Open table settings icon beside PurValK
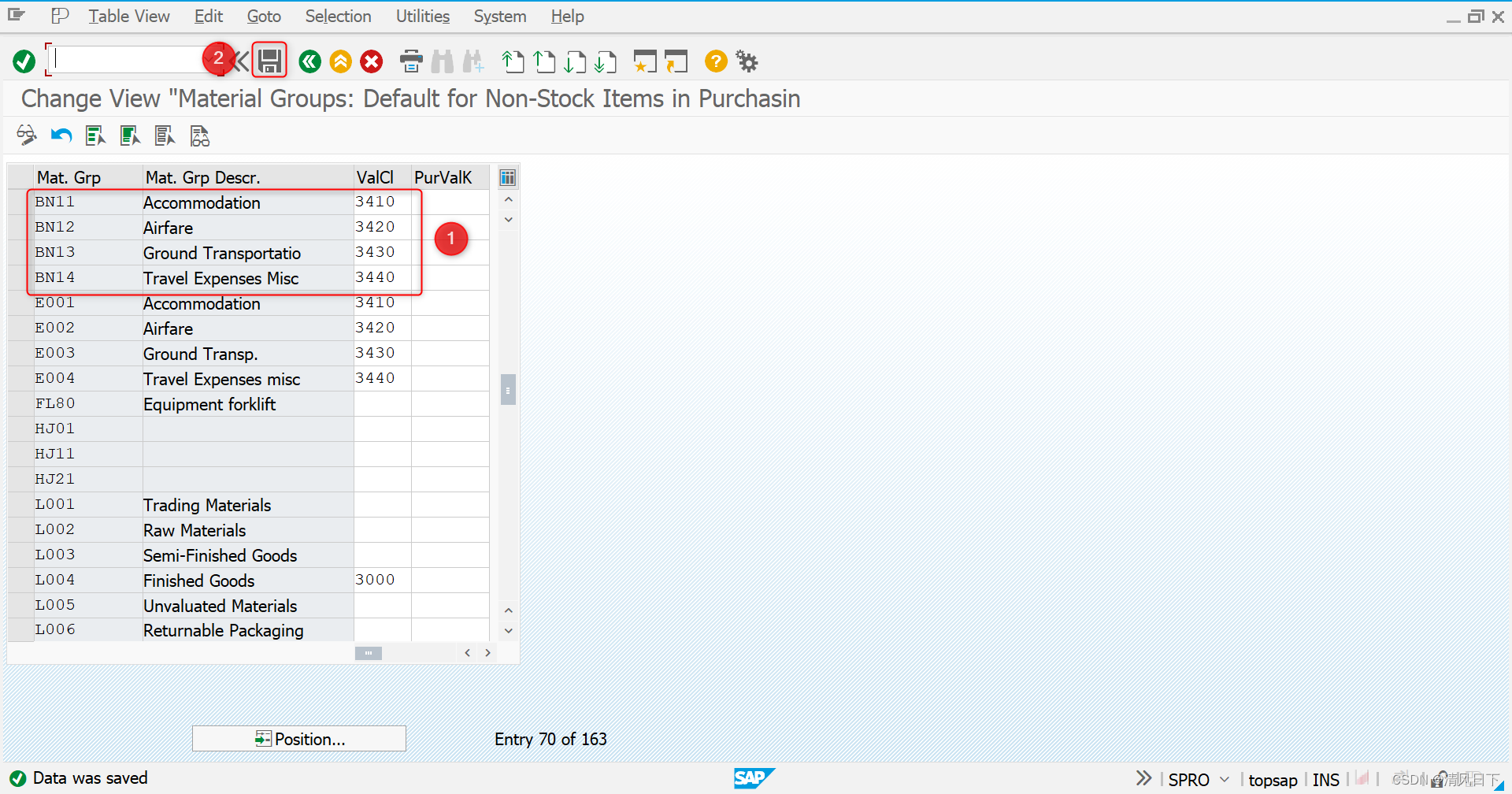The height and width of the screenshot is (794, 1512). [508, 177]
